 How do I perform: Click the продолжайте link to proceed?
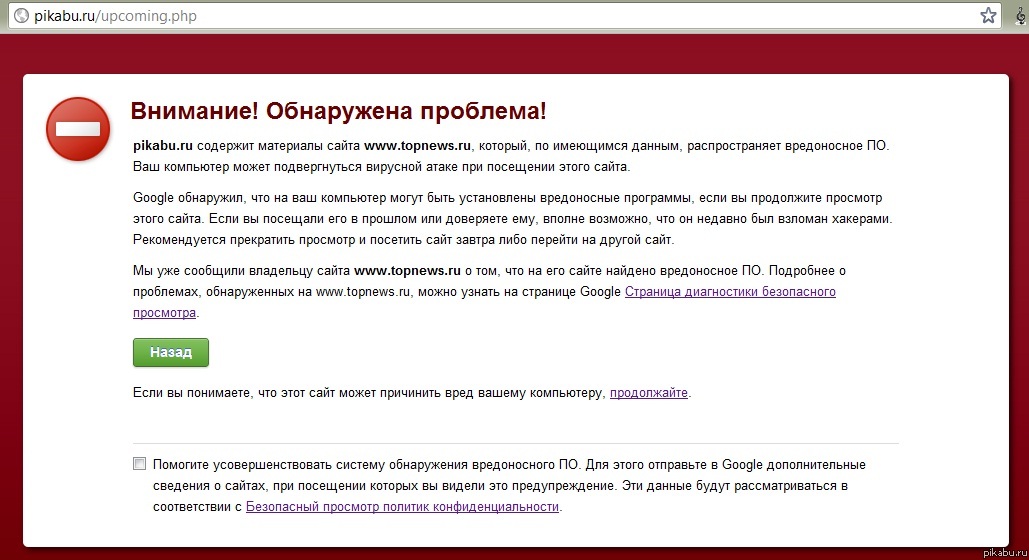pyautogui.click(x=648, y=393)
